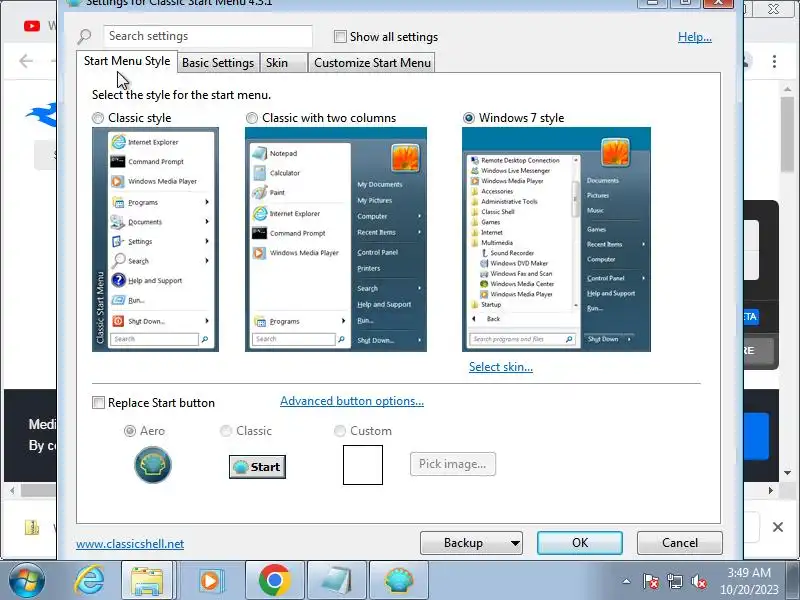Open Windows Media Player taskbar icon
This screenshot has width=800, height=600.
click(210, 581)
